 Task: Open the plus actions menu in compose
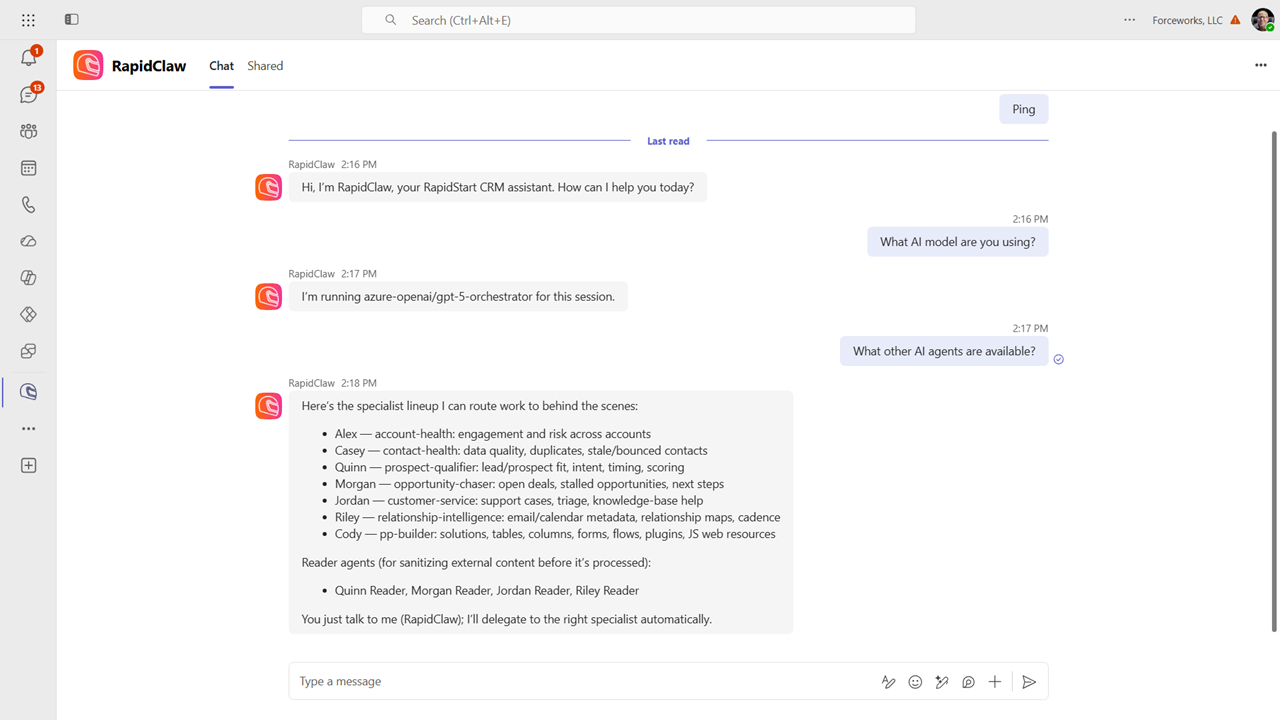tap(995, 682)
